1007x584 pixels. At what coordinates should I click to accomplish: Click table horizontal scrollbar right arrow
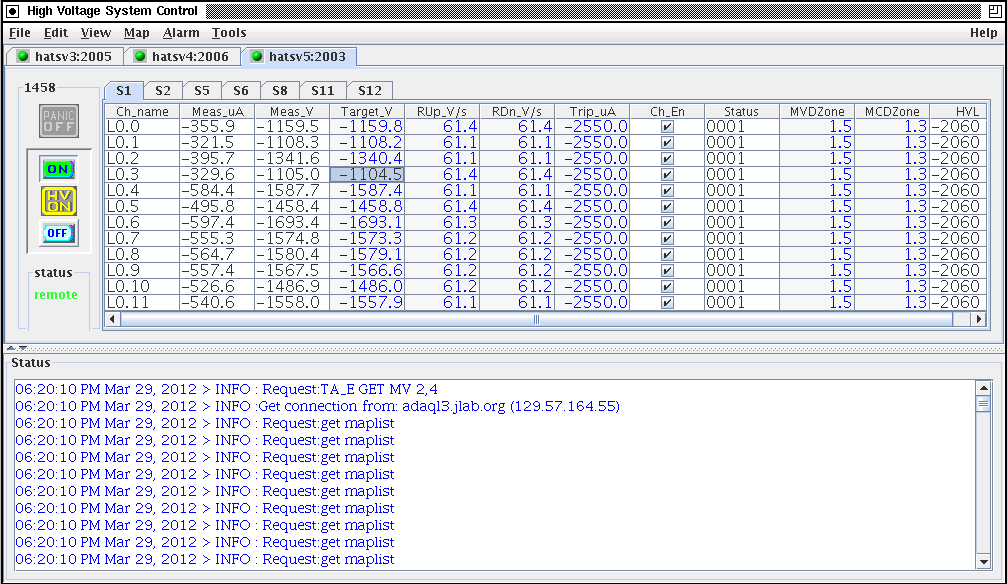978,319
